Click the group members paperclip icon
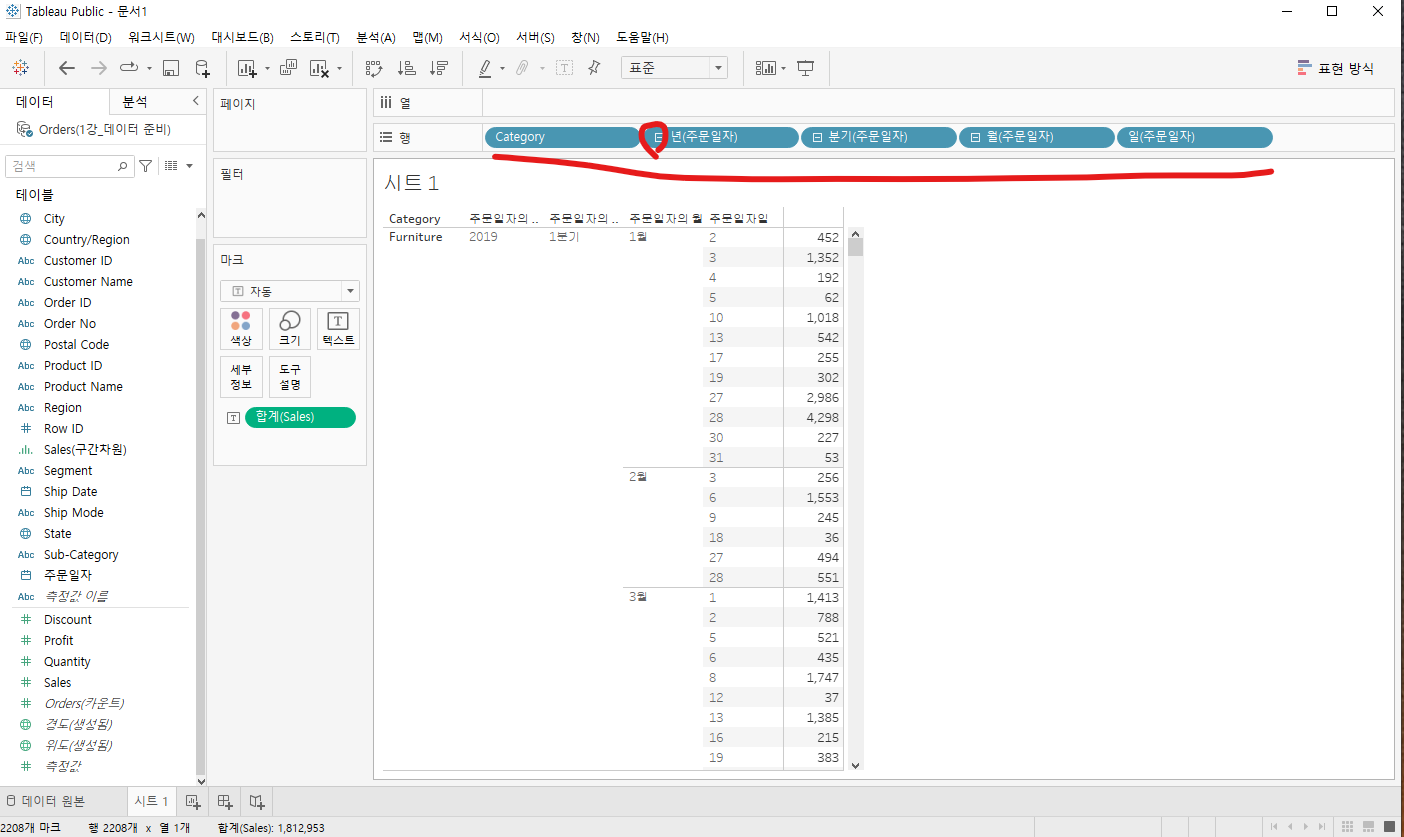Viewport: 1404px width, 837px height. [x=521, y=68]
